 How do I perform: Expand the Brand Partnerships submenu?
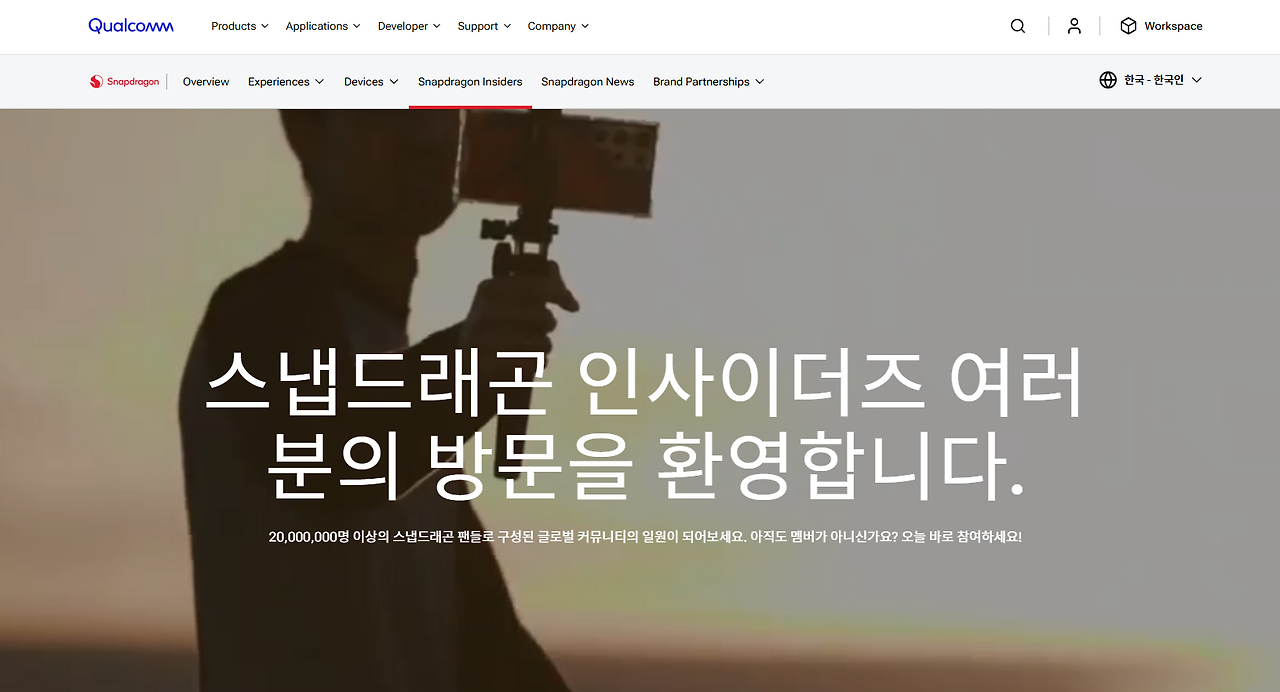pyautogui.click(x=709, y=82)
